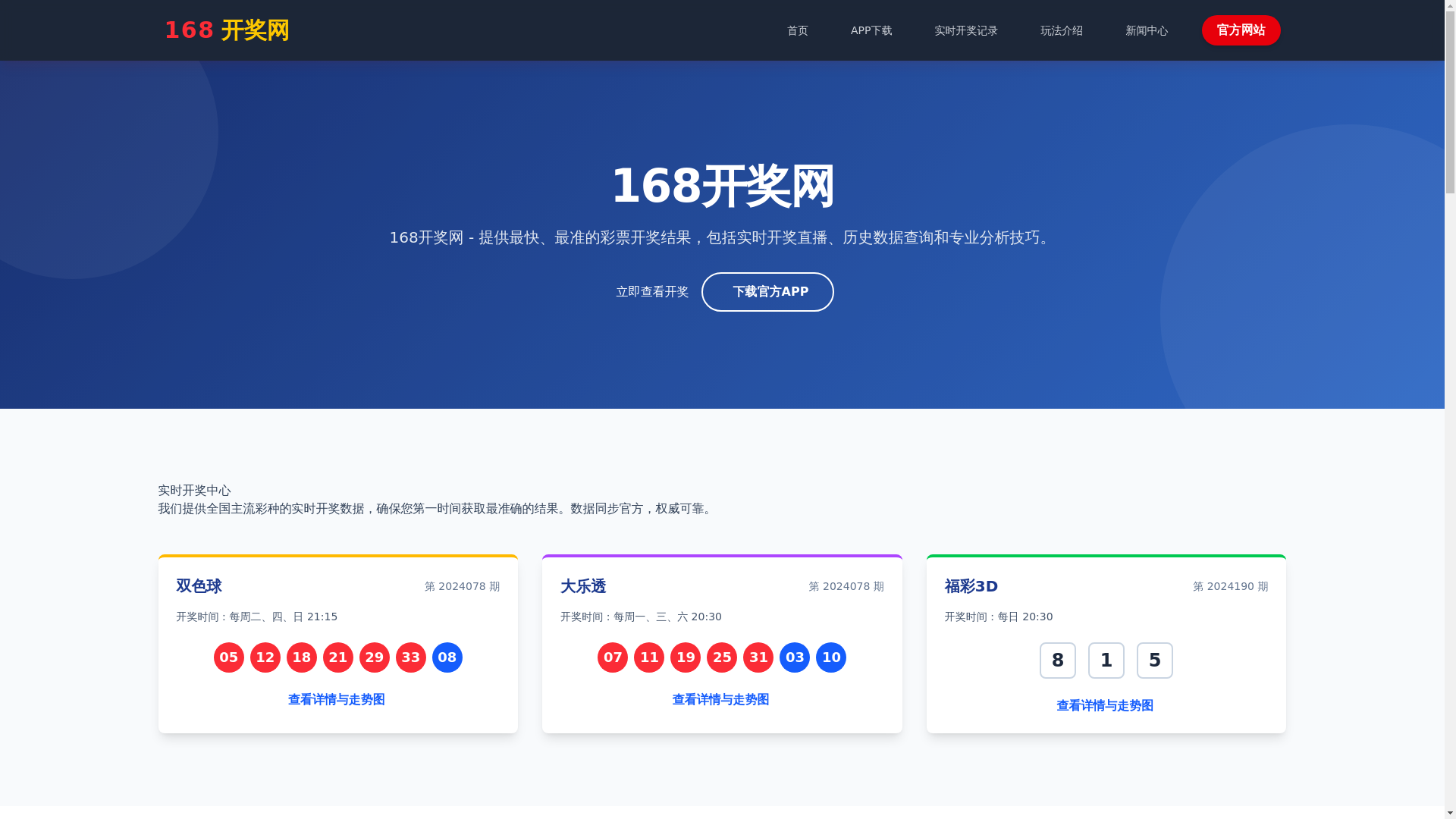Click 福彩3D digit box 8

click(x=1058, y=661)
